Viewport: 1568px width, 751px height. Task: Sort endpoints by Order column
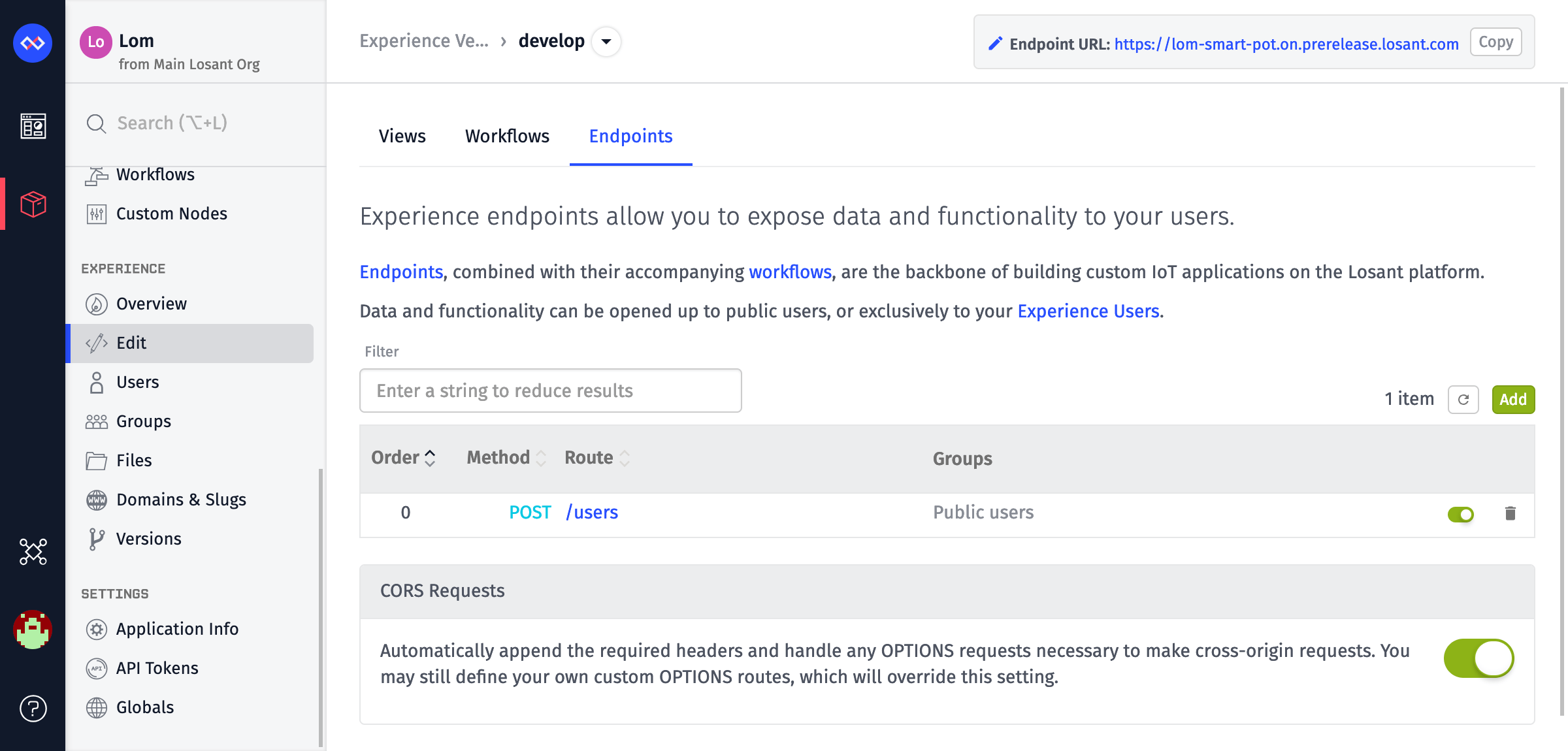tap(403, 458)
